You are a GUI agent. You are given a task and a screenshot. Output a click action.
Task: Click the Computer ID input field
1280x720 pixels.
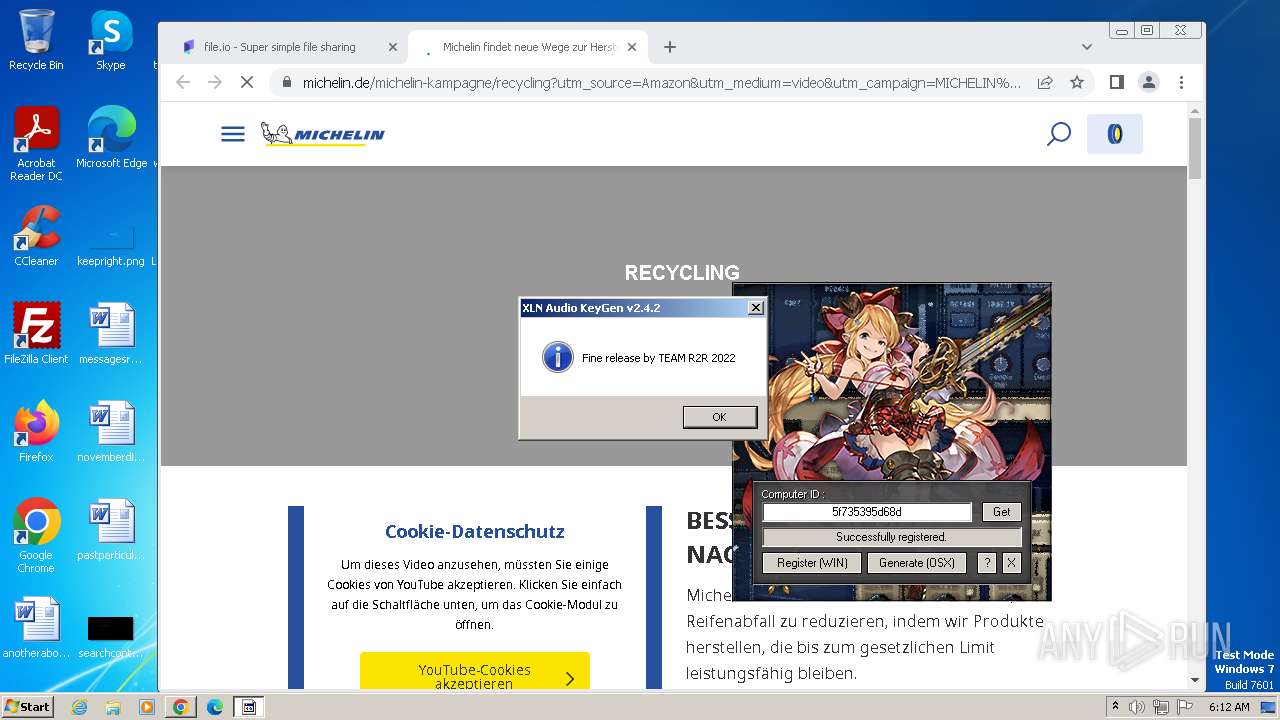pyautogui.click(x=867, y=512)
